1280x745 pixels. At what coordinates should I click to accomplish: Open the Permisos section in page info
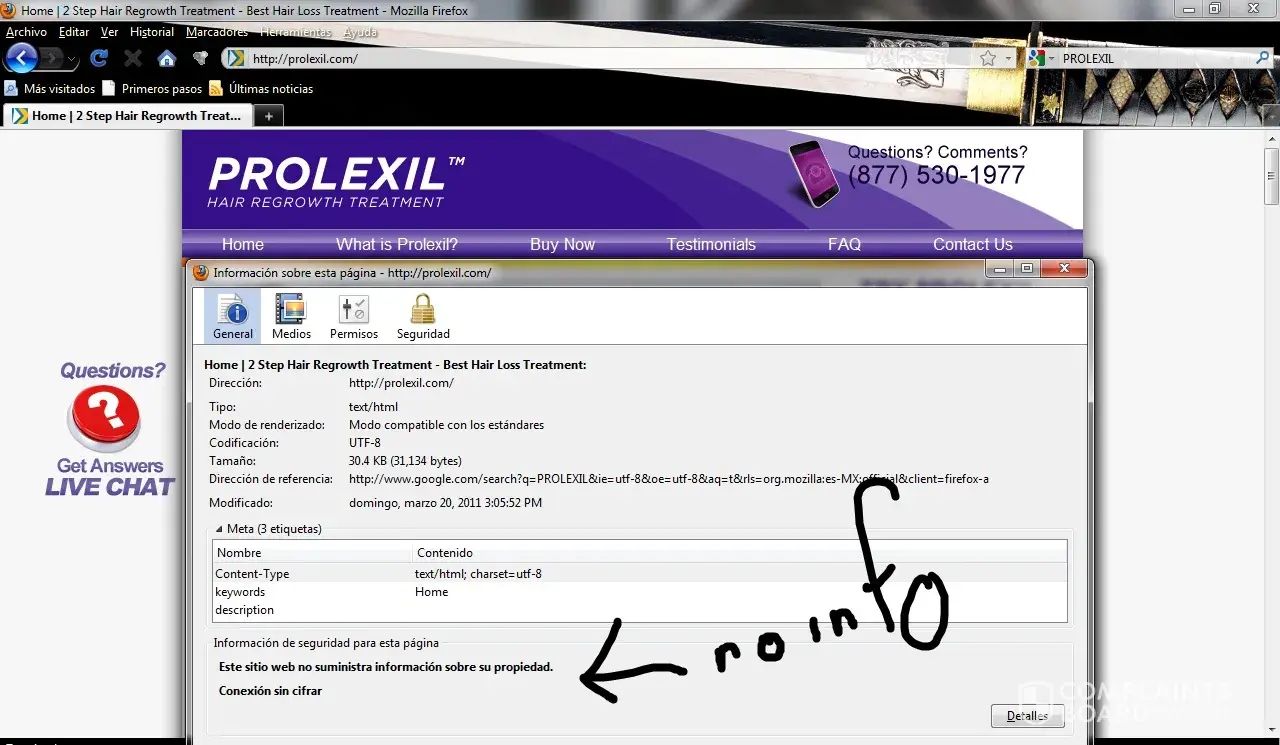coord(354,316)
